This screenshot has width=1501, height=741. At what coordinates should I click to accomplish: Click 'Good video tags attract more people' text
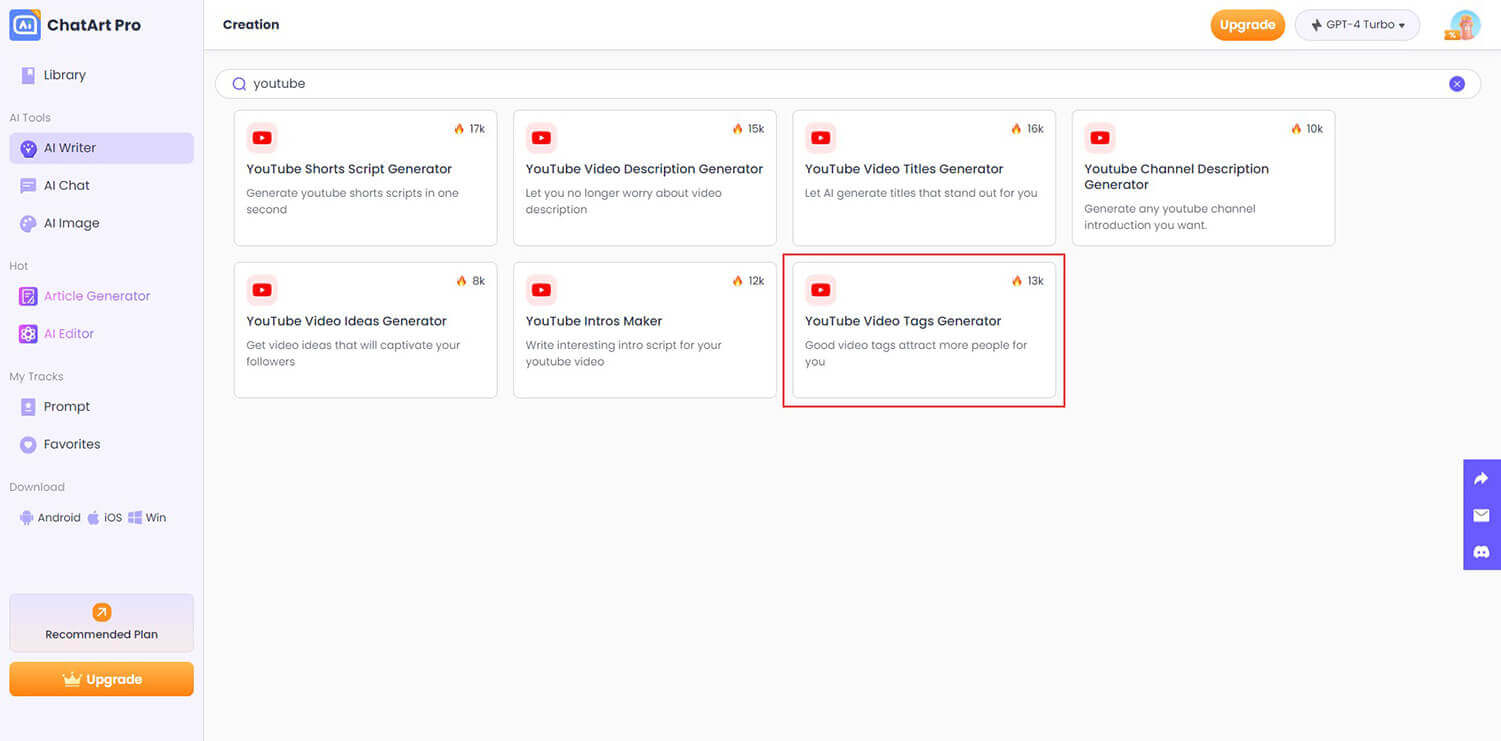[916, 353]
